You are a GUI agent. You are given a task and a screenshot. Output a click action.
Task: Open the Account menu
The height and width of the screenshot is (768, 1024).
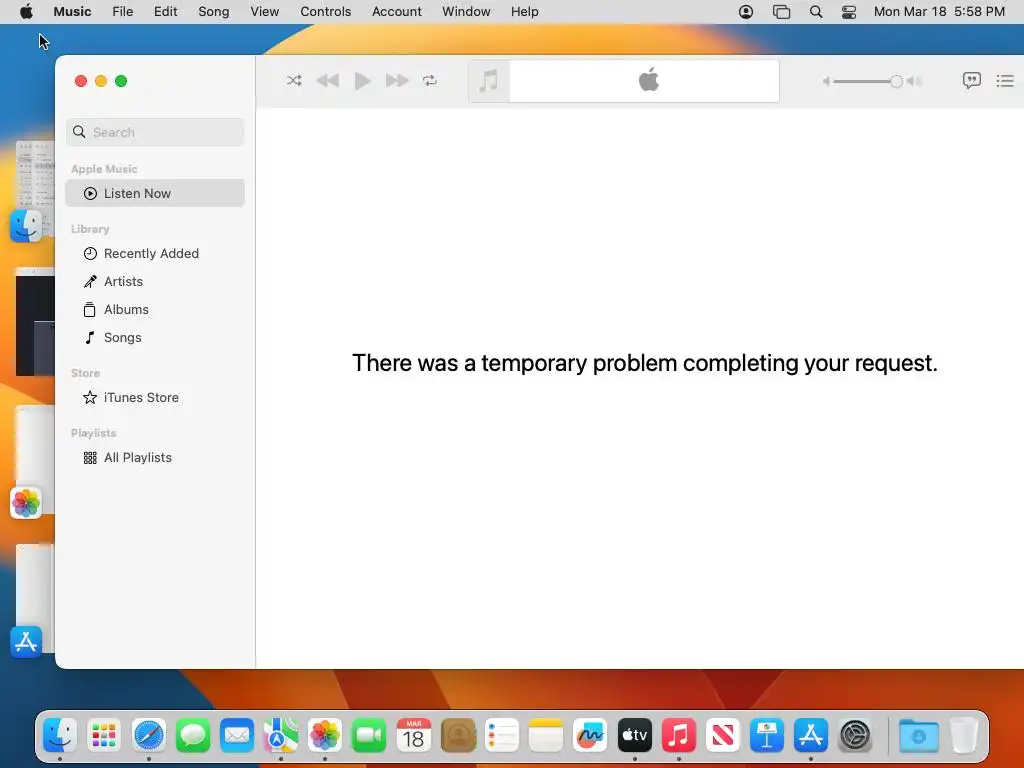[x=396, y=12]
